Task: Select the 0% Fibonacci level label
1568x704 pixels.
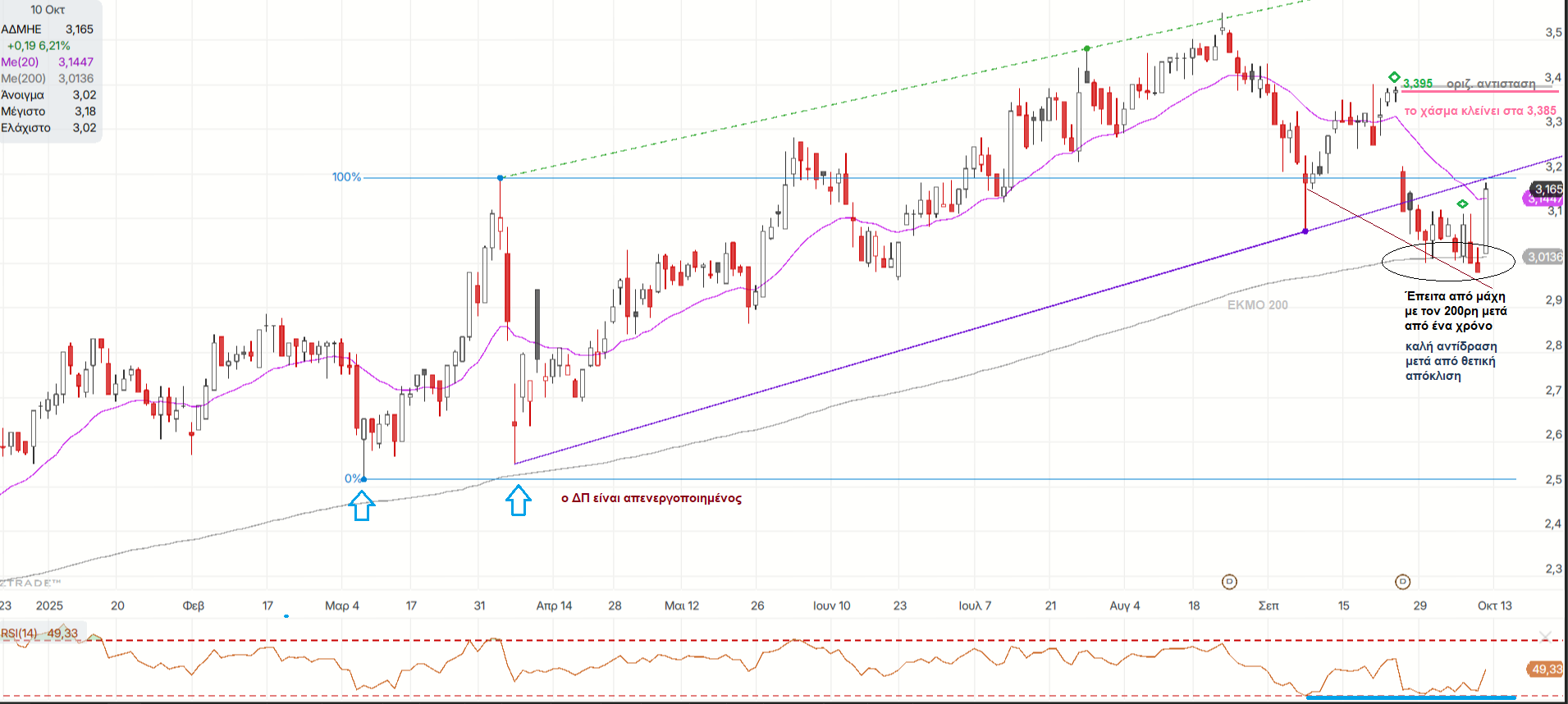Action: pos(352,478)
